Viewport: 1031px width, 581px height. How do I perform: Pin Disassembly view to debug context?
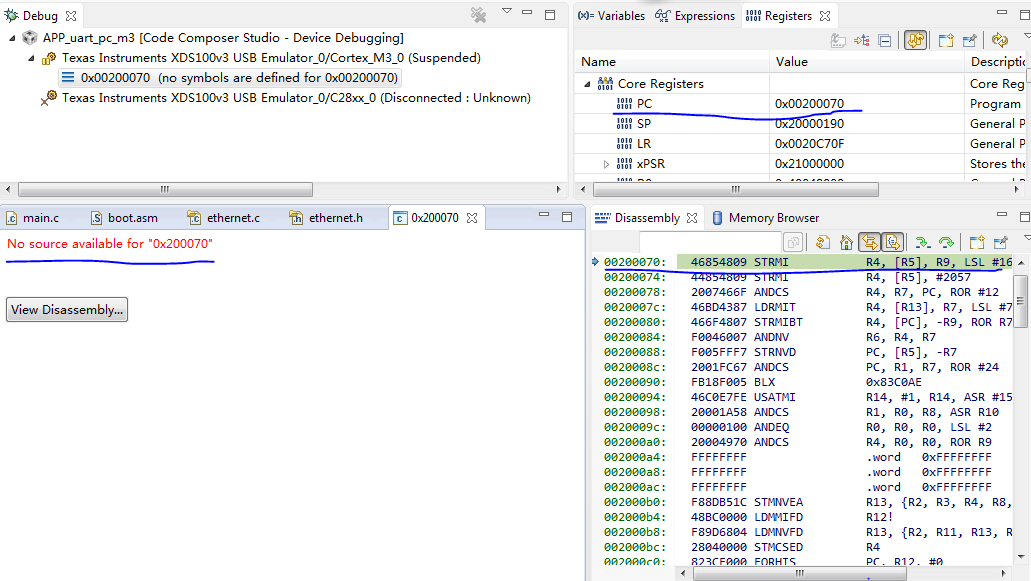tap(1000, 243)
